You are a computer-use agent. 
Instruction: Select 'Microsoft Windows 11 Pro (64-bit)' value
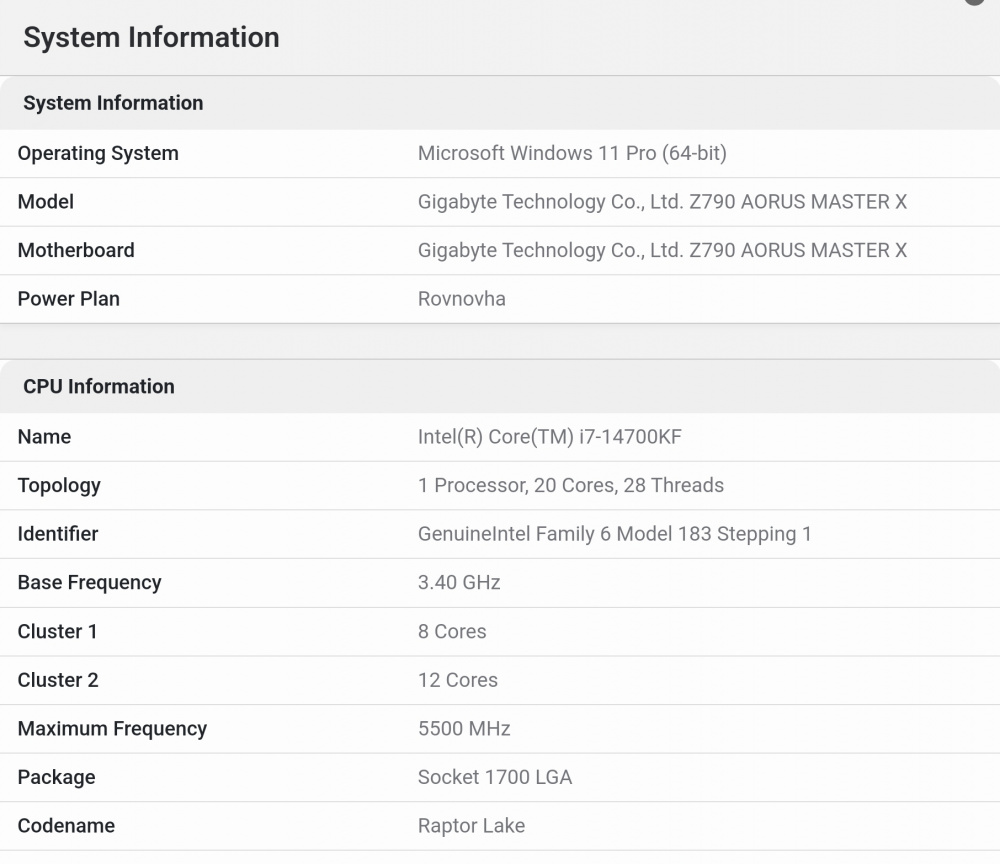(x=572, y=153)
